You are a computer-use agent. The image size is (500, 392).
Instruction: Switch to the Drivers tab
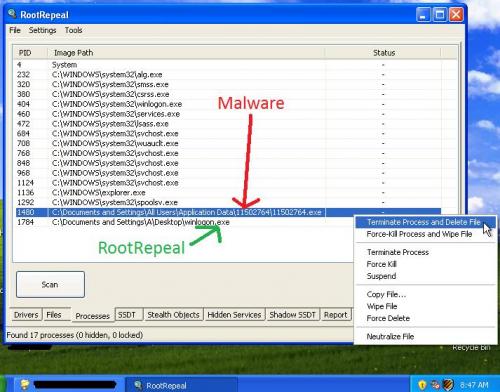pyautogui.click(x=26, y=315)
